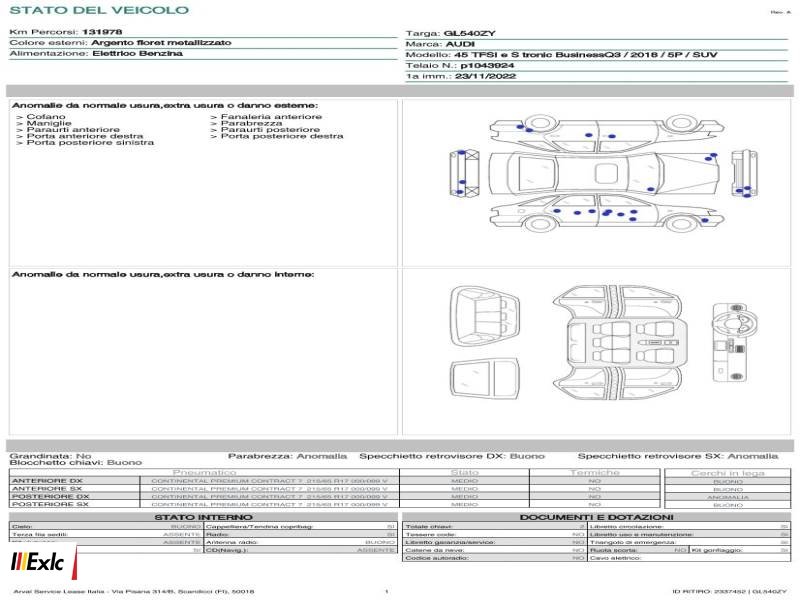Viewport: 800px width, 600px height.
Task: Click the Triangolo di emergenza row label
Action: [x=633, y=542]
